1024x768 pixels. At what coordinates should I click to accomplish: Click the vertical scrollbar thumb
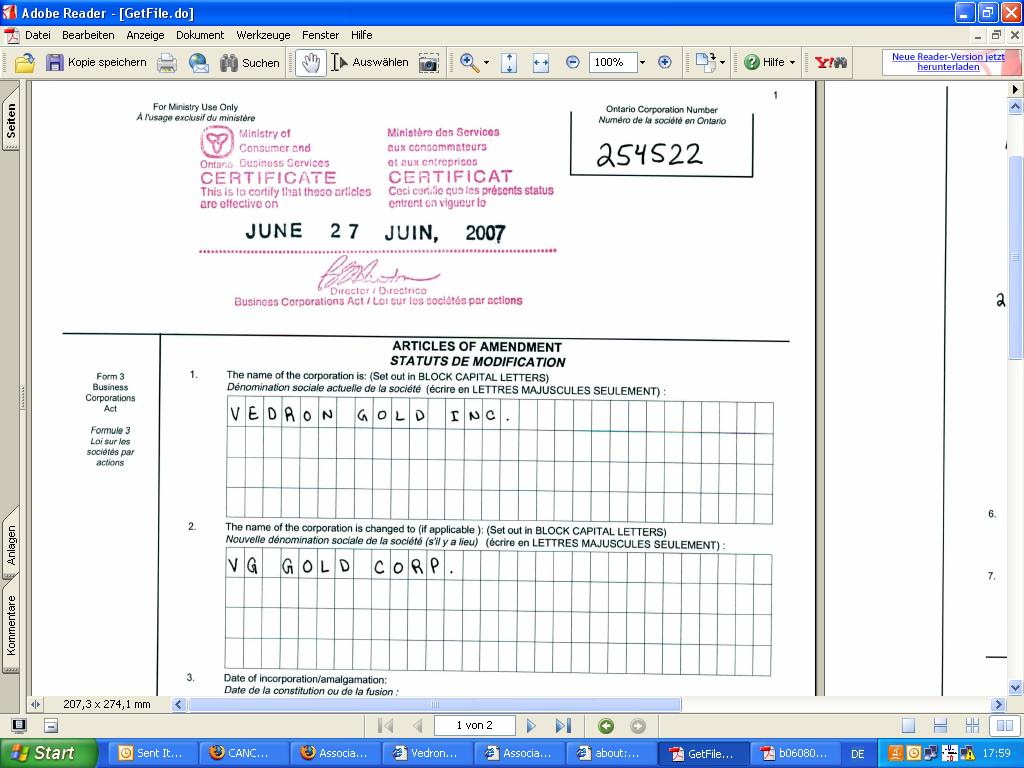tap(1015, 257)
